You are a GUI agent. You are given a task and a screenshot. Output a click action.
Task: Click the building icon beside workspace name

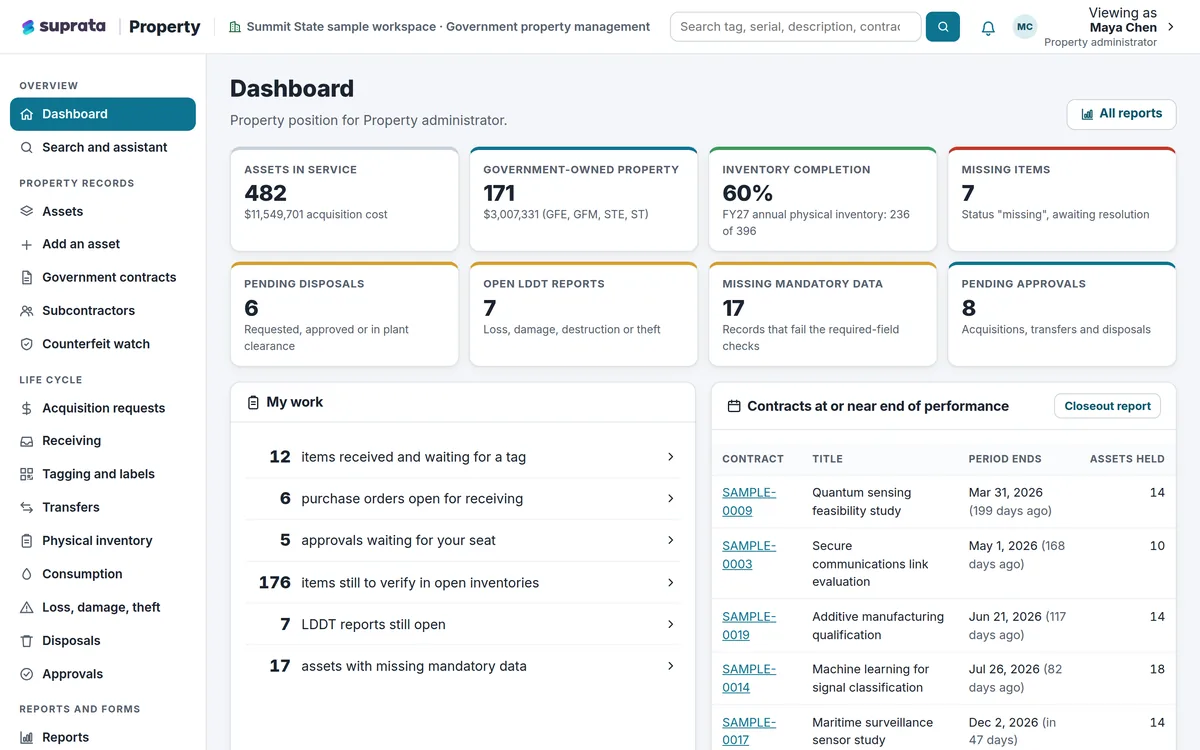235,27
